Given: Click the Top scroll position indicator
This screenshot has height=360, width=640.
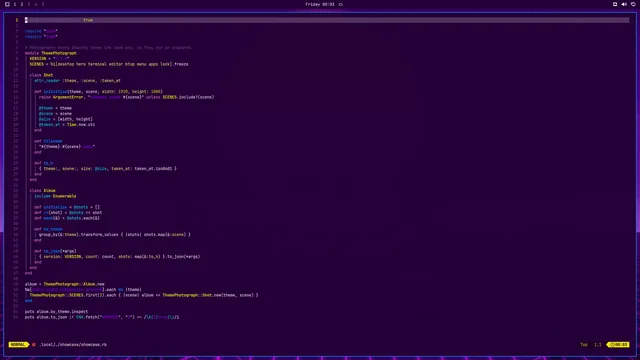Looking at the screenshot, I should click(584, 344).
